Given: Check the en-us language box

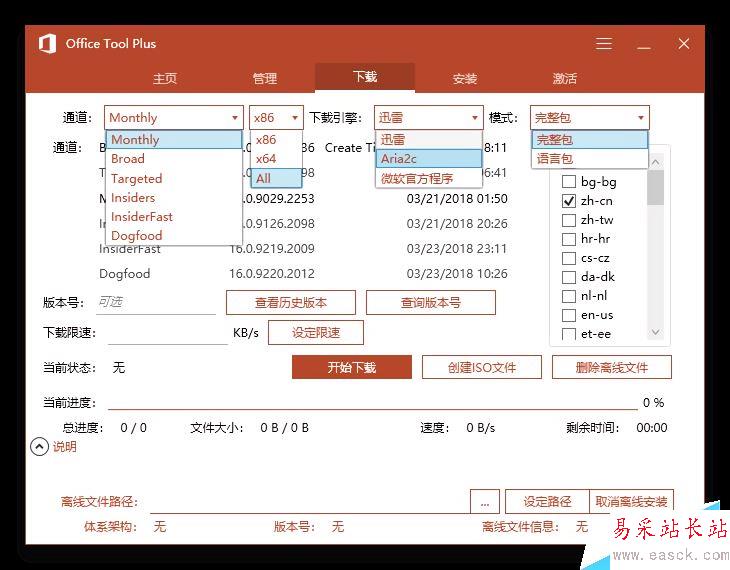Looking at the screenshot, I should pos(569,315).
